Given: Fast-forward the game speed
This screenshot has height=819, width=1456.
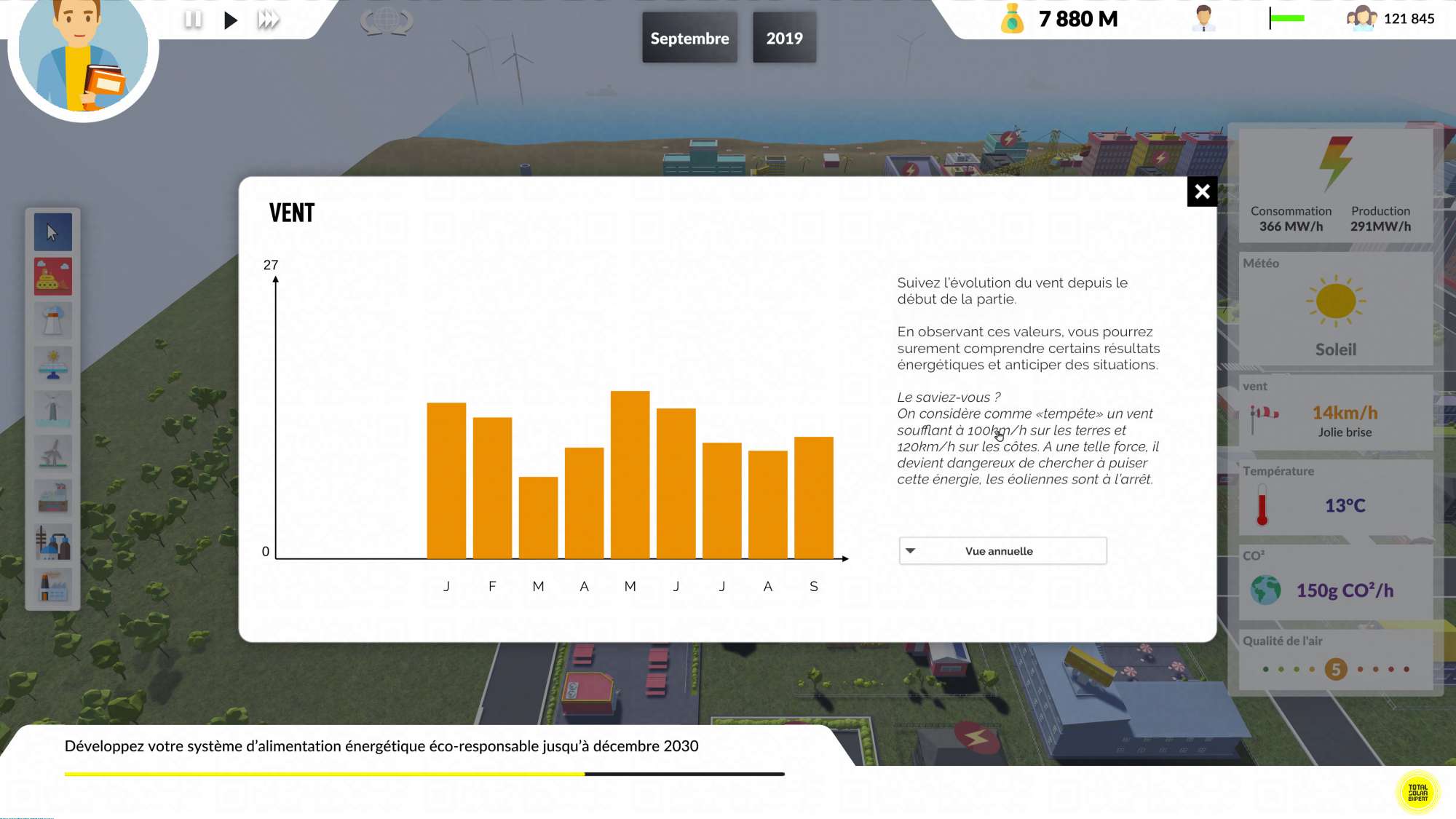Looking at the screenshot, I should [269, 20].
